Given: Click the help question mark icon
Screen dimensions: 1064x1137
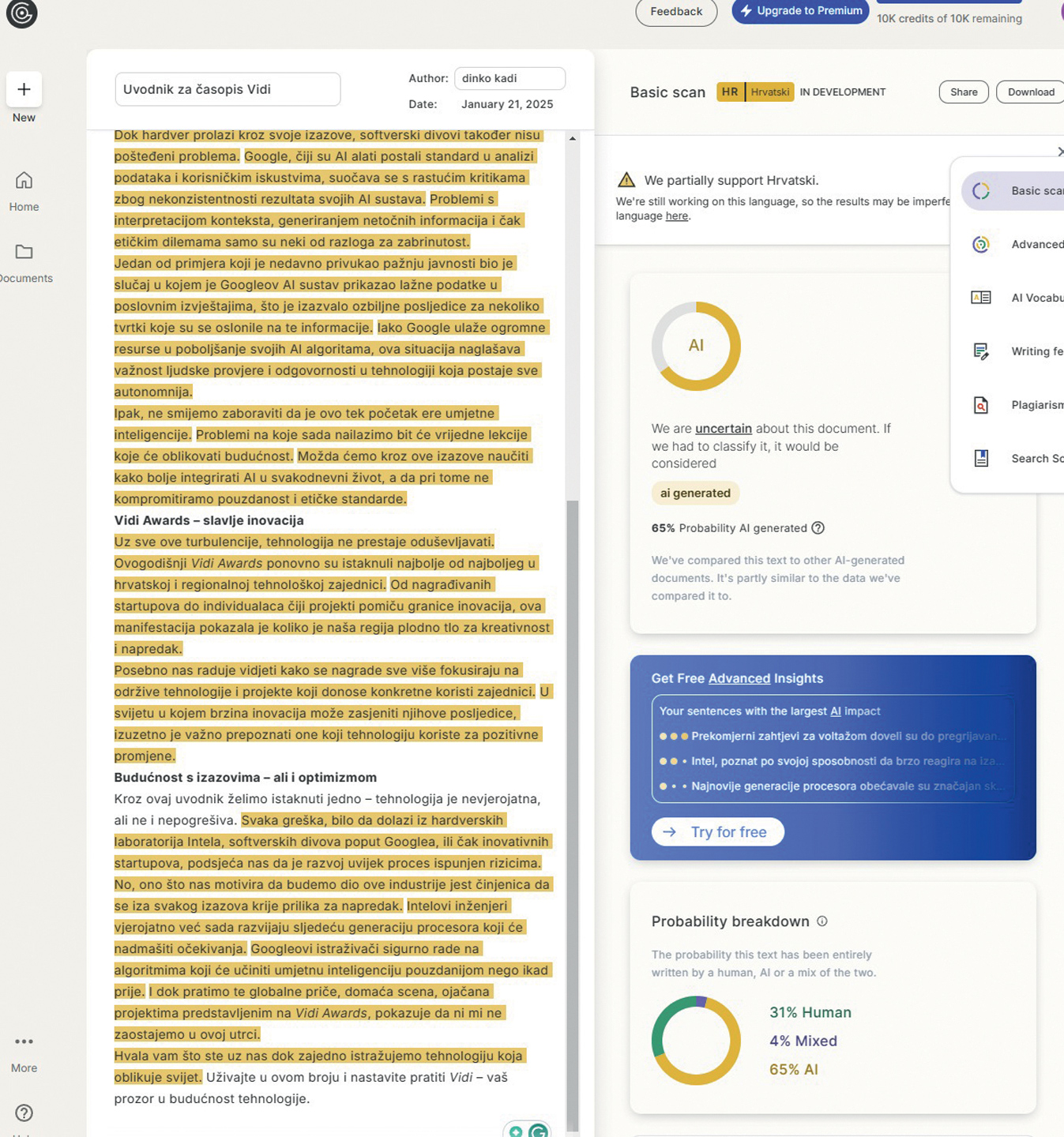Looking at the screenshot, I should pos(24,1113).
